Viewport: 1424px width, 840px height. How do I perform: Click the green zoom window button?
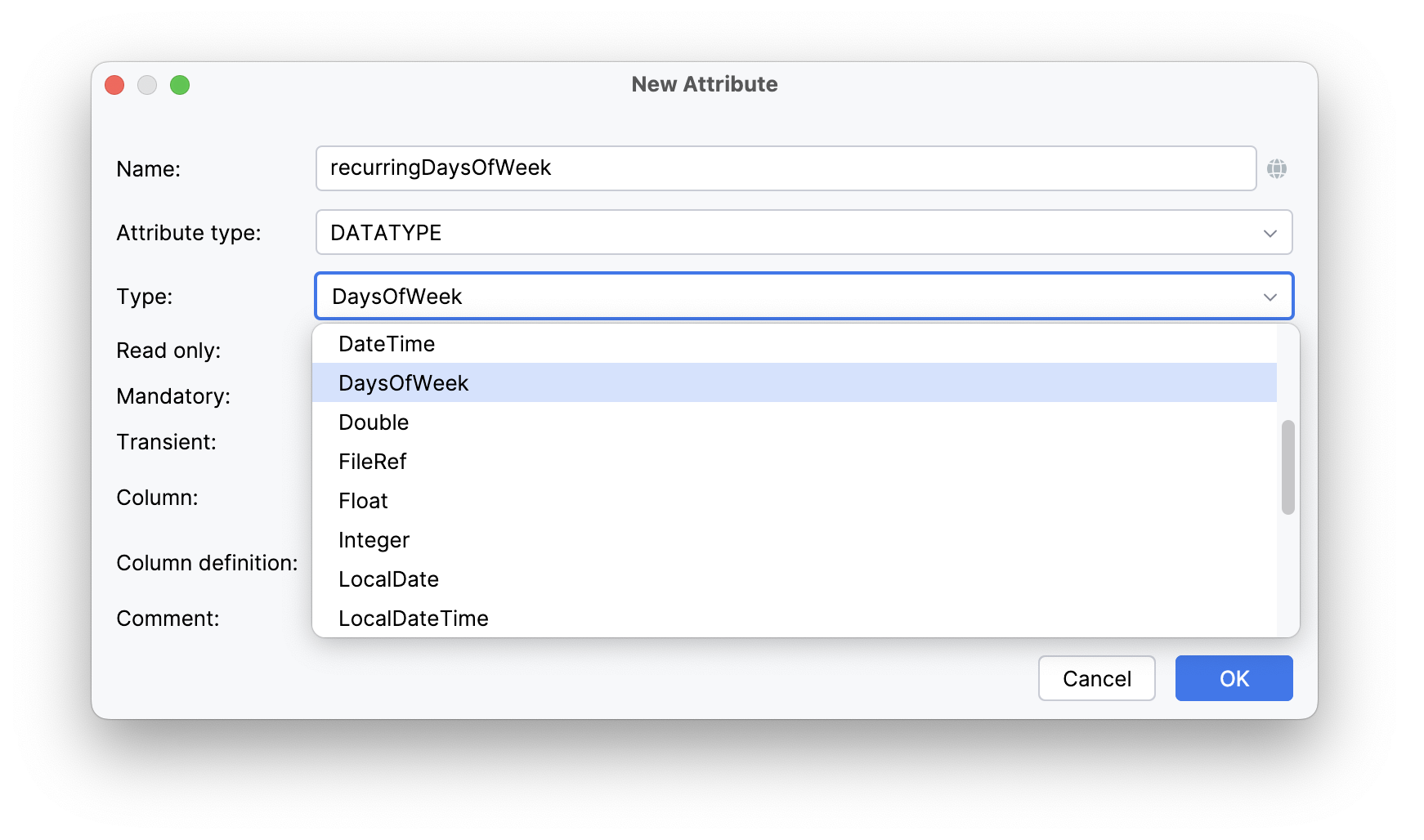pyautogui.click(x=180, y=85)
